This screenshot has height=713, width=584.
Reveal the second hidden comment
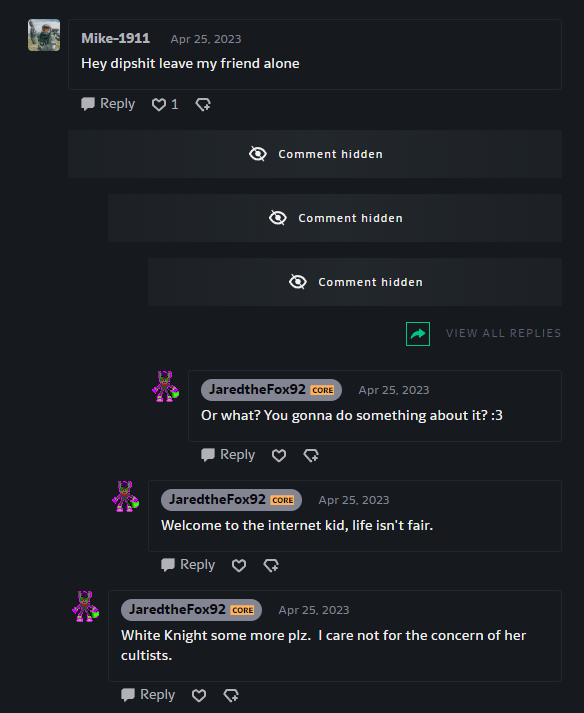coord(335,218)
